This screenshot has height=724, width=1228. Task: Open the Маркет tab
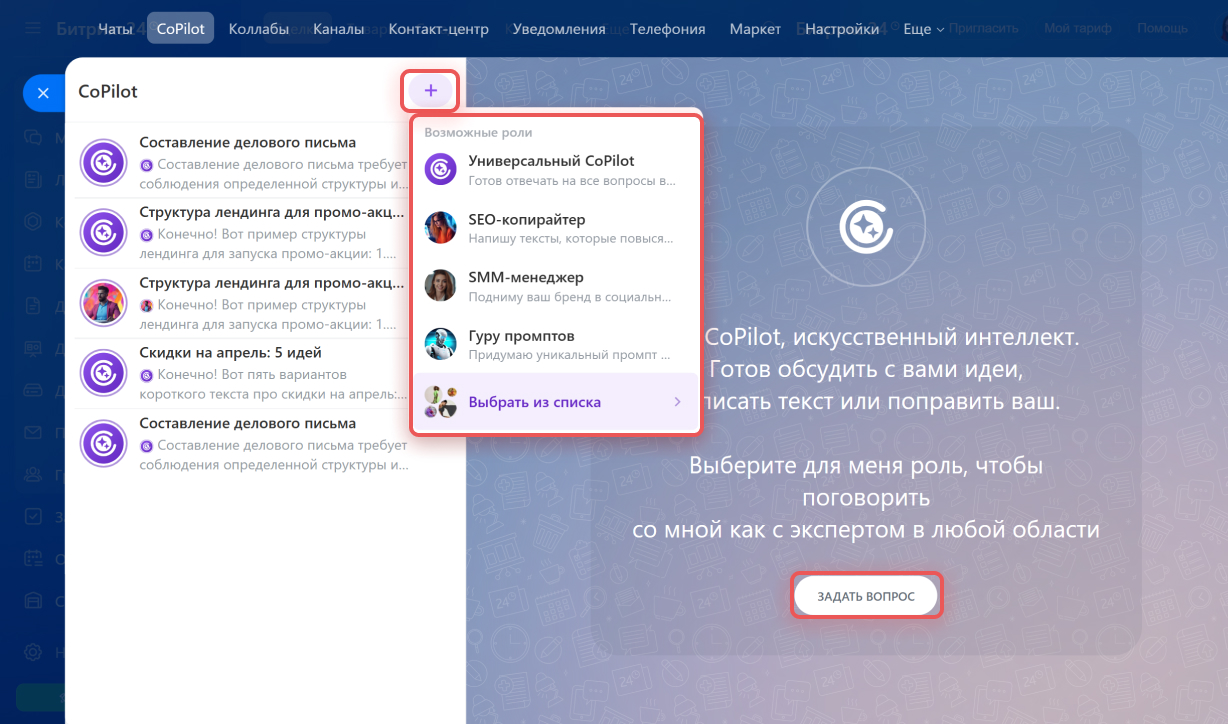755,29
